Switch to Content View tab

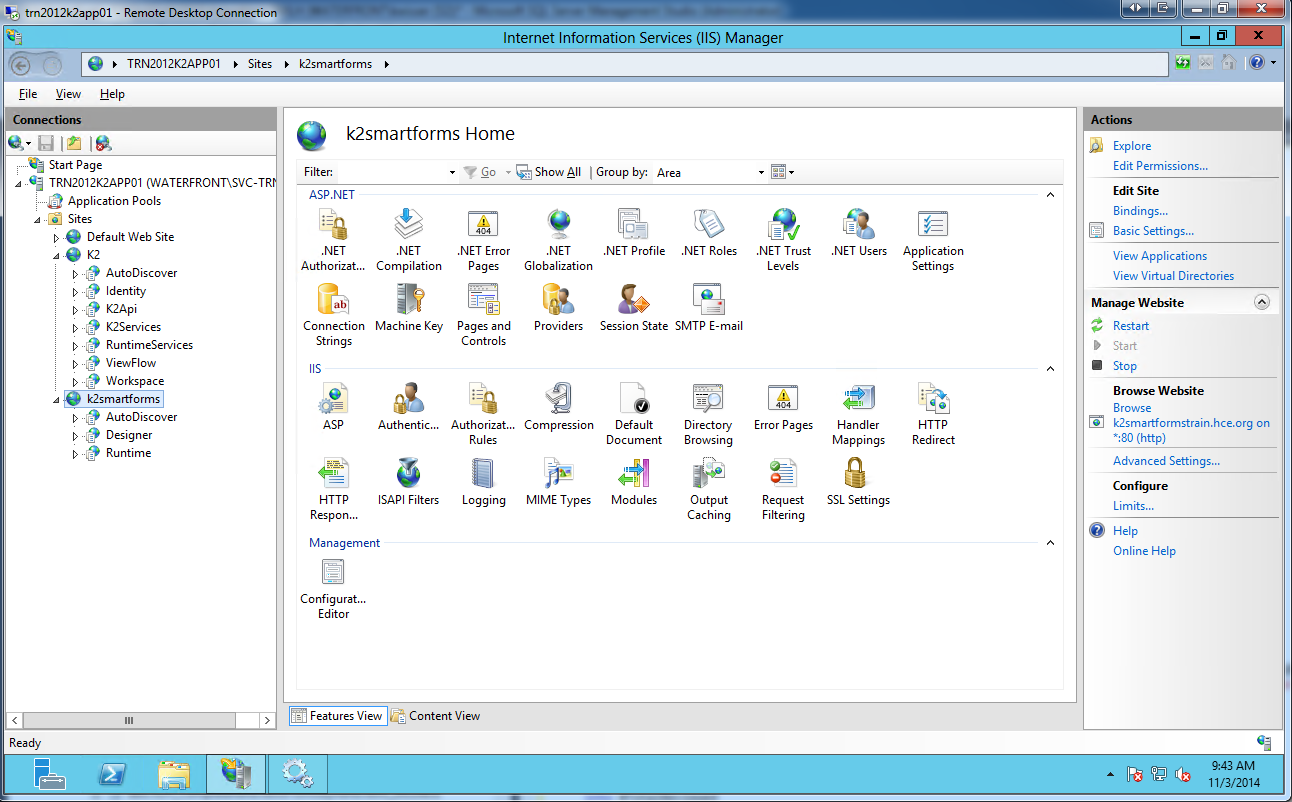[x=436, y=716]
